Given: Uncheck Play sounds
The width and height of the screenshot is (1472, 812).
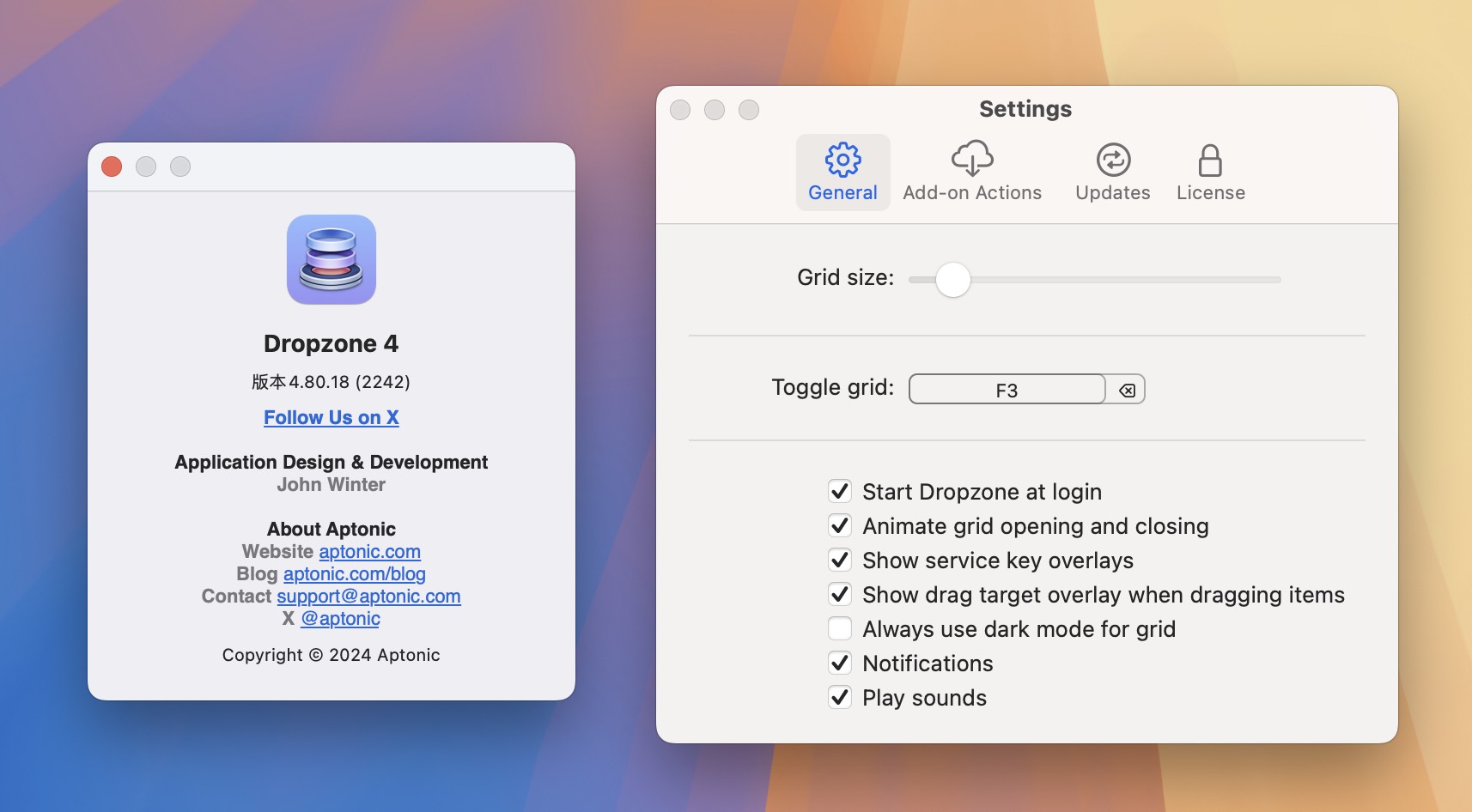Looking at the screenshot, I should tap(840, 698).
